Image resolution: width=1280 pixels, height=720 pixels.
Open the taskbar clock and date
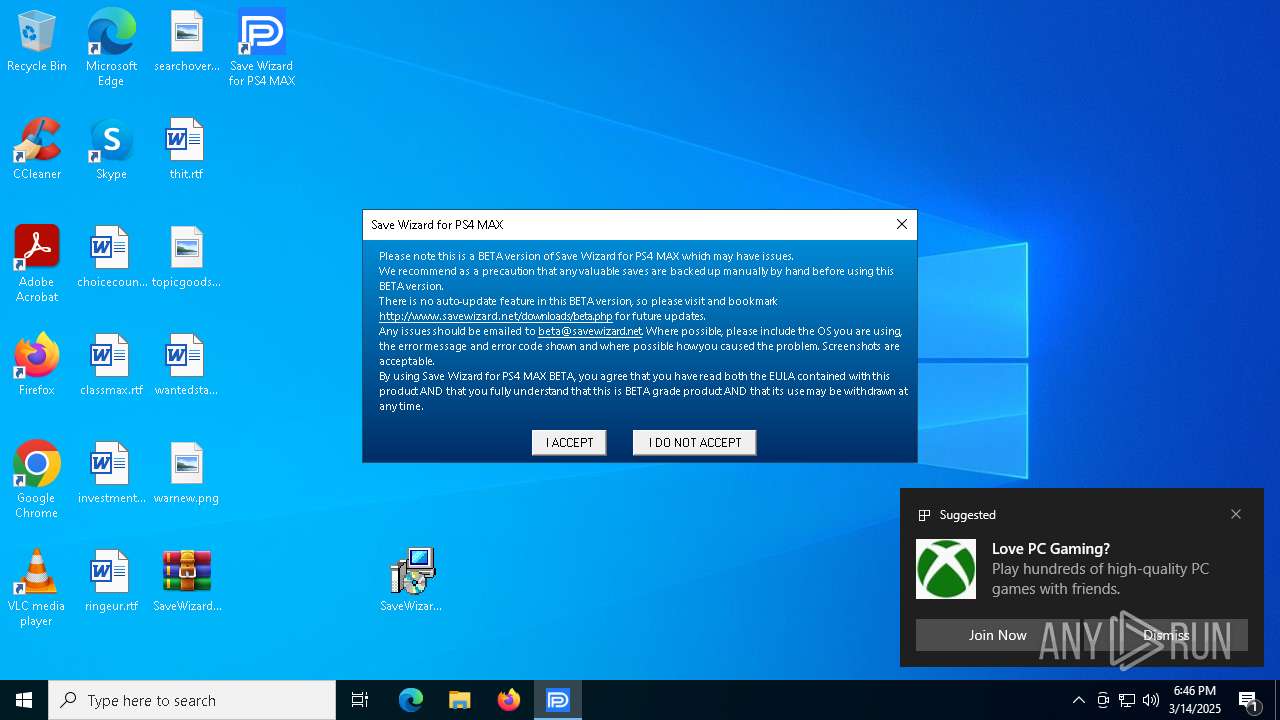click(x=1195, y=700)
